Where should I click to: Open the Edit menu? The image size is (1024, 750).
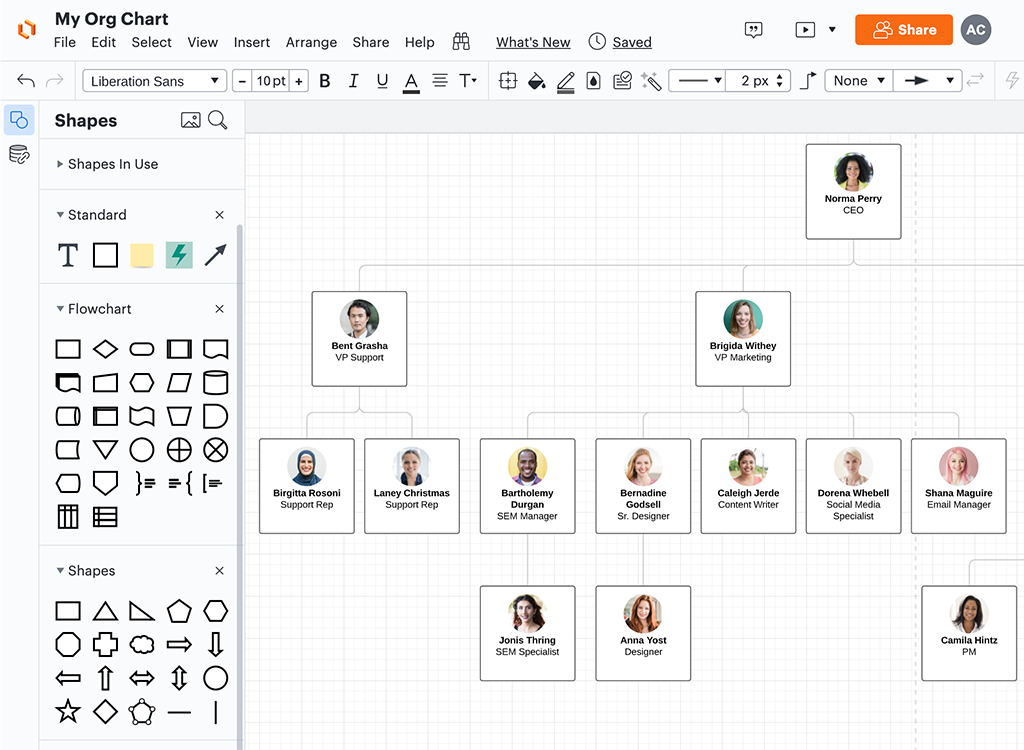(103, 42)
